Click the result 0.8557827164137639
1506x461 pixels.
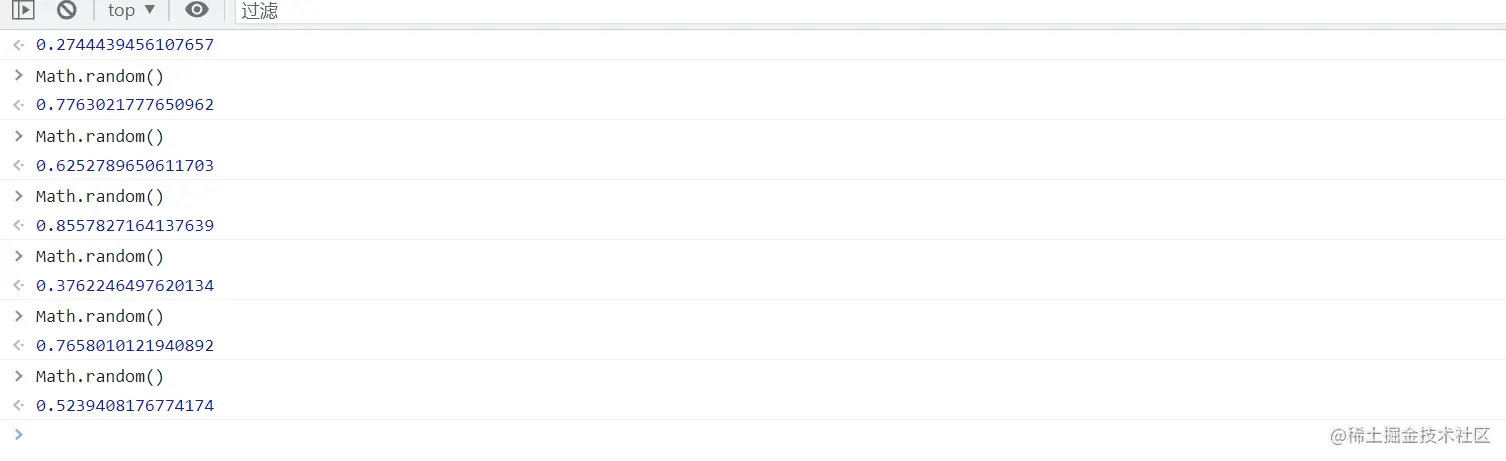[x=125, y=225]
